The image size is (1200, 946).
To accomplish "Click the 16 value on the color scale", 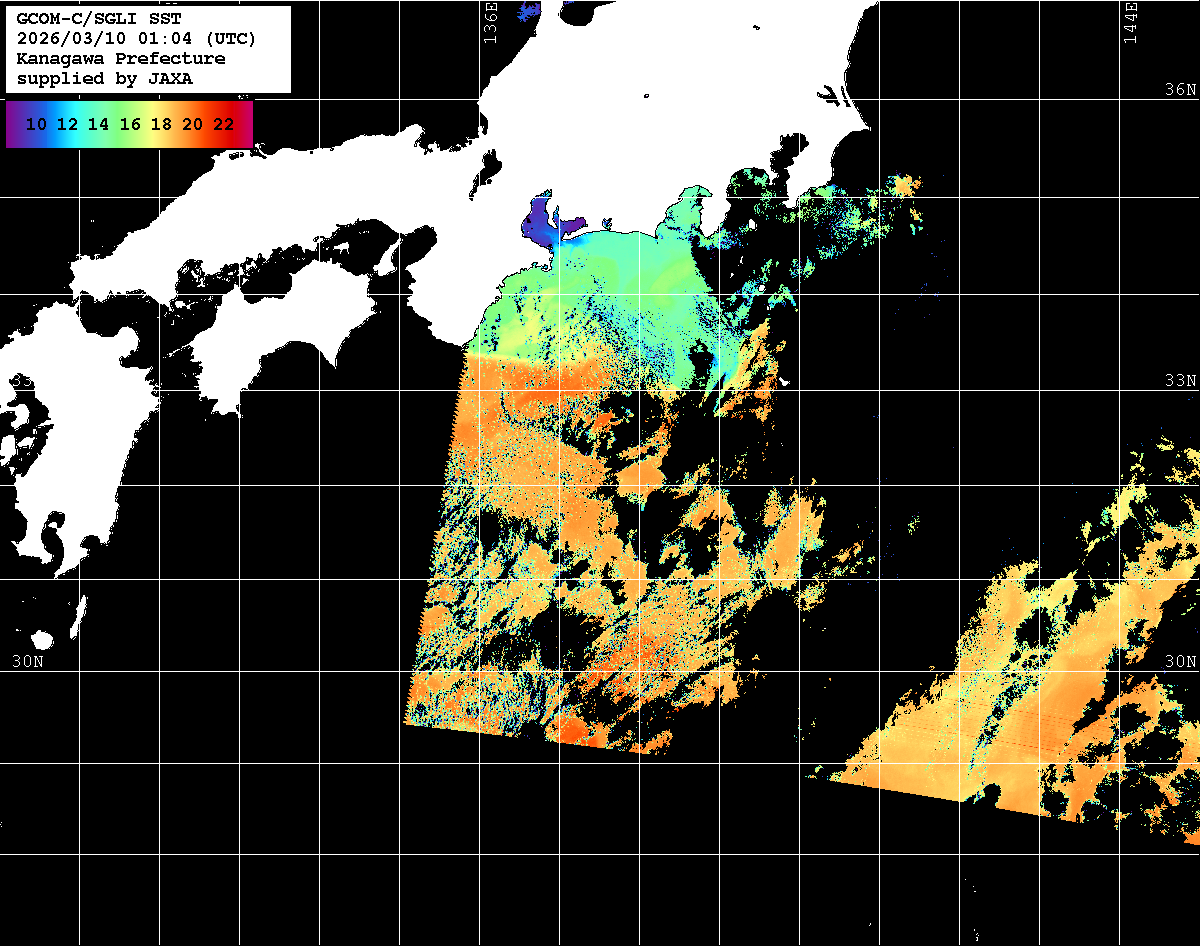I will (x=130, y=125).
